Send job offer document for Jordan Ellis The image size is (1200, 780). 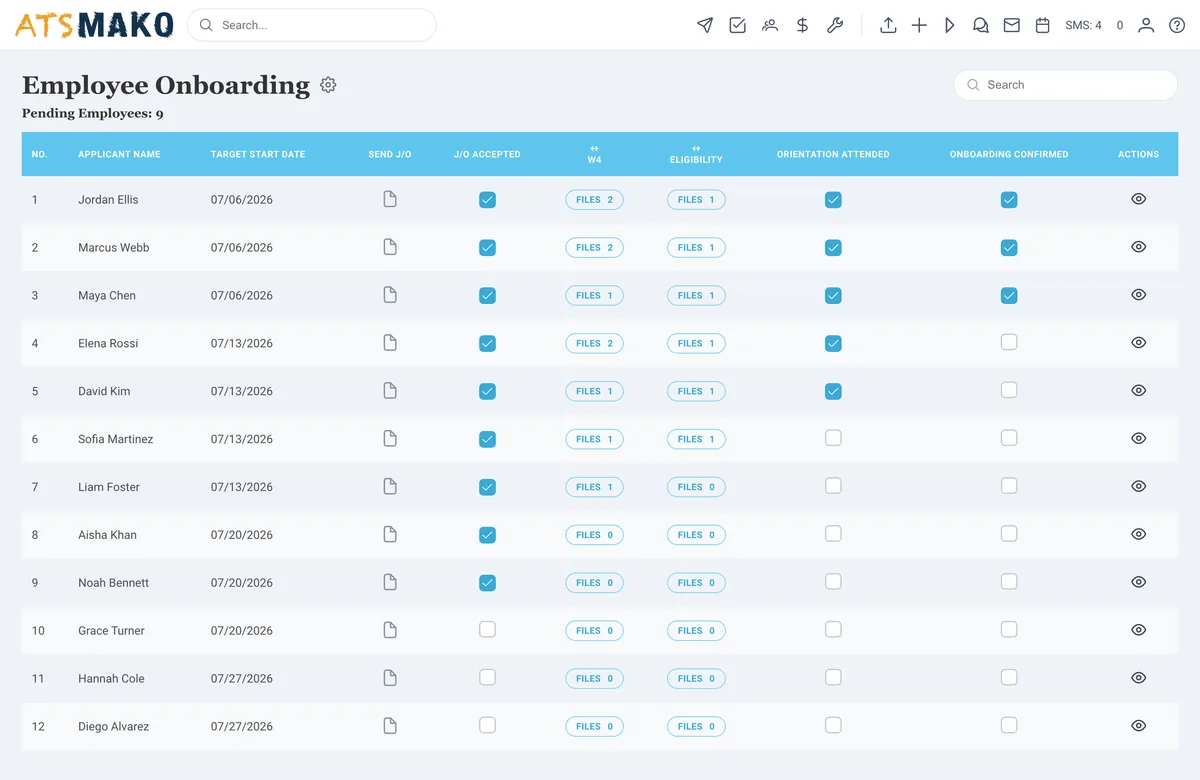(x=390, y=199)
